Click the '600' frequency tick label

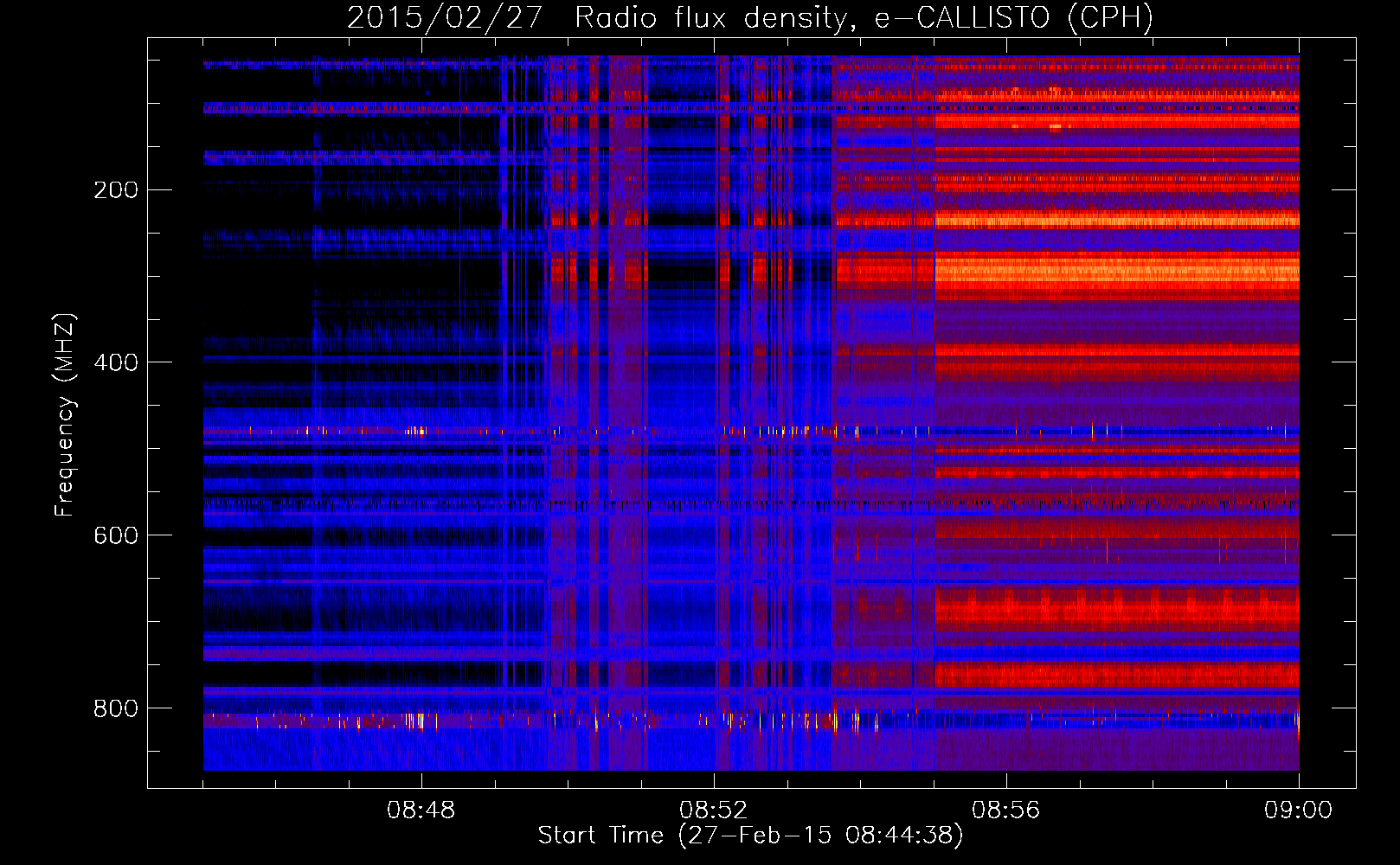tap(116, 535)
